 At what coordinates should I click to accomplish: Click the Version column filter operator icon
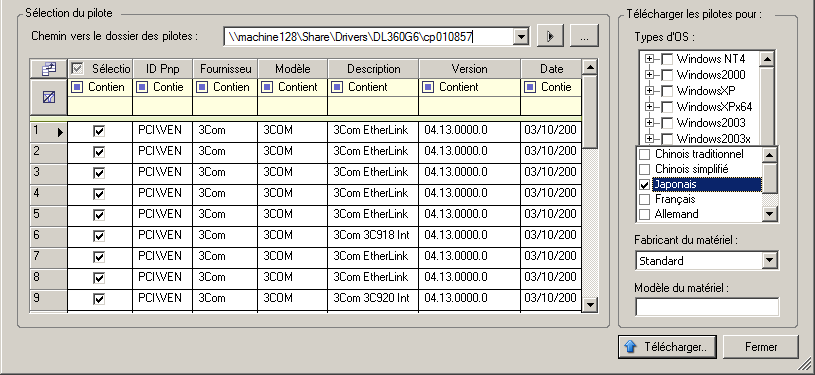click(x=428, y=87)
